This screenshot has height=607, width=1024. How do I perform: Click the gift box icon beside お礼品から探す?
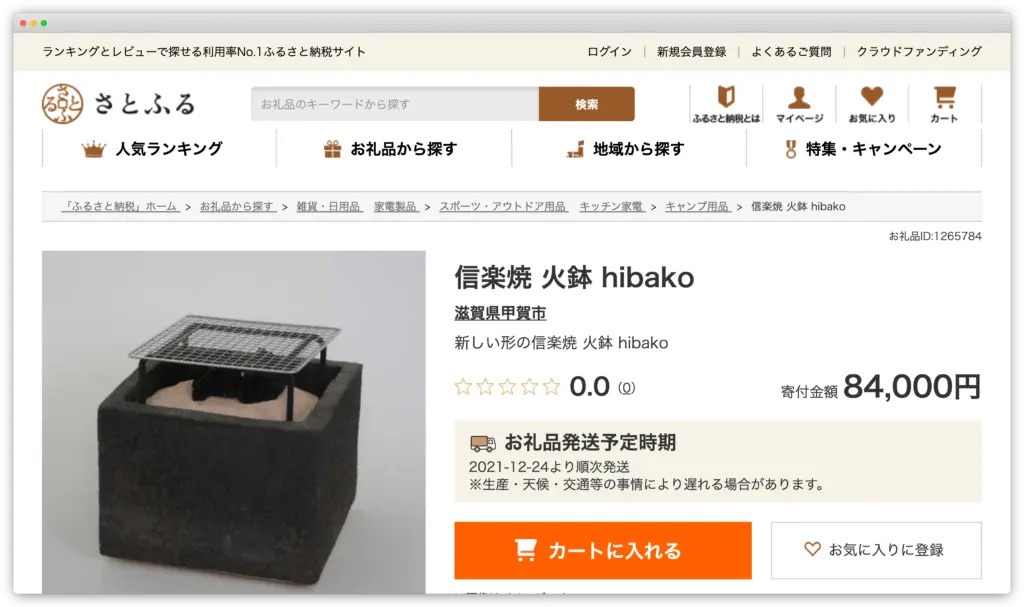point(332,150)
